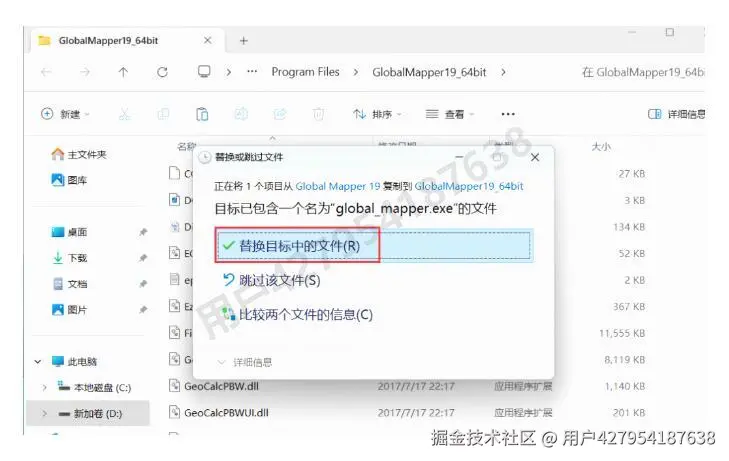The width and height of the screenshot is (729, 461).
Task: Unpin 下载 using its pin icon
Action: (143, 258)
